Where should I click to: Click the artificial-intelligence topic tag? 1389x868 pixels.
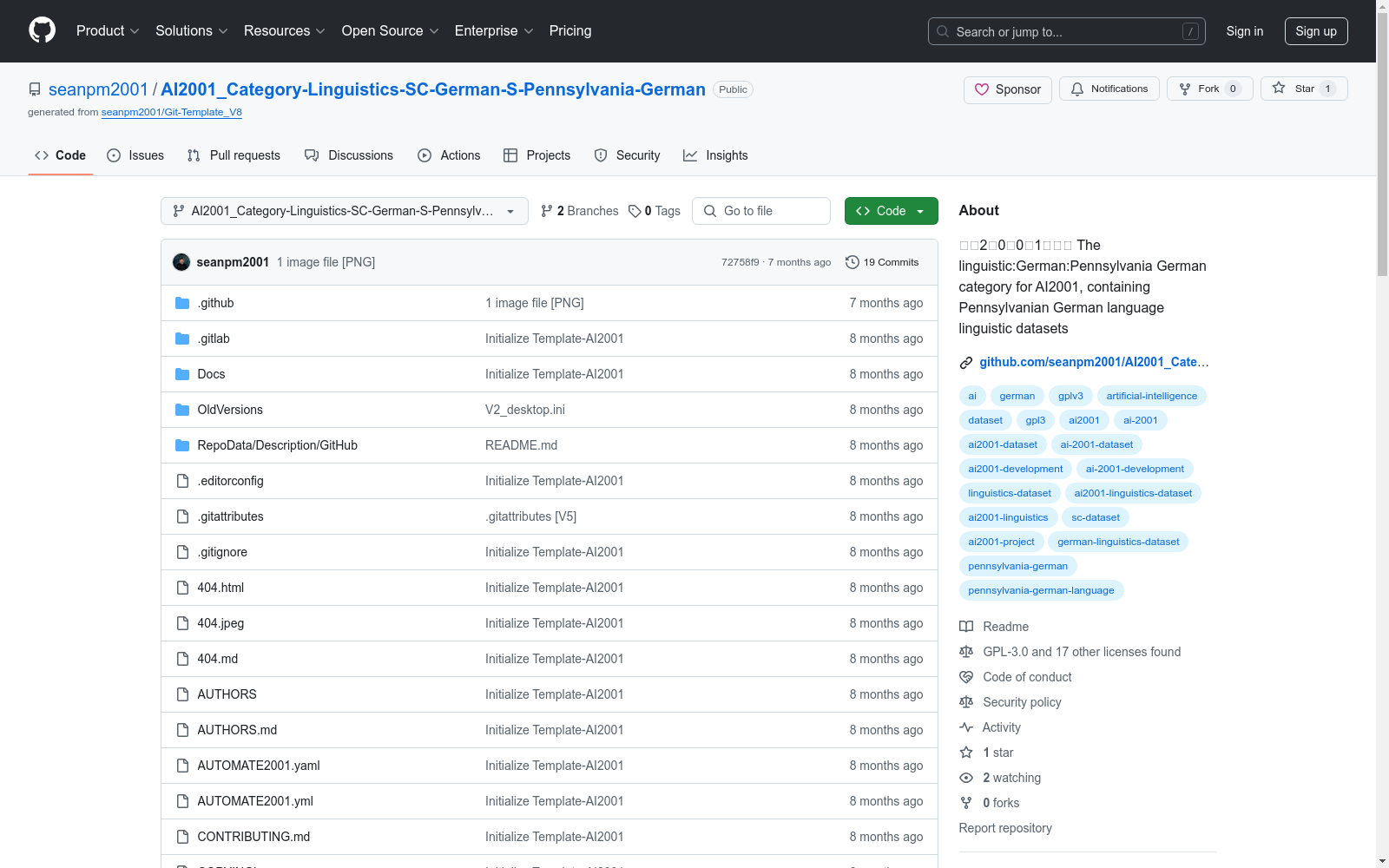pyautogui.click(x=1152, y=396)
